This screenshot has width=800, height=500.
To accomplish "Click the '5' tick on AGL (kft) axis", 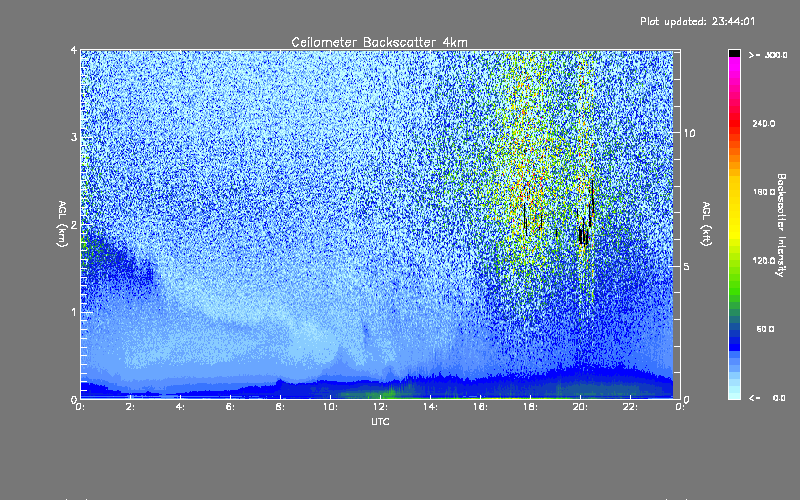I will click(687, 266).
